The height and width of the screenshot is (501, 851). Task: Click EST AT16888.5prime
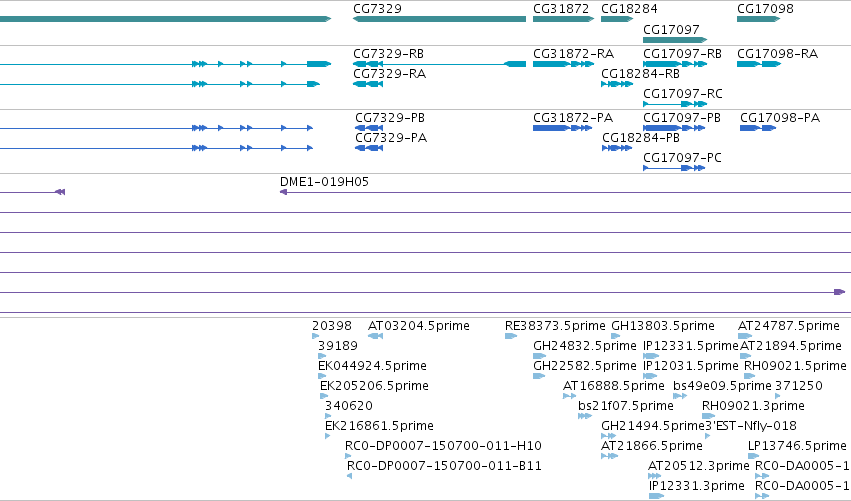(569, 396)
